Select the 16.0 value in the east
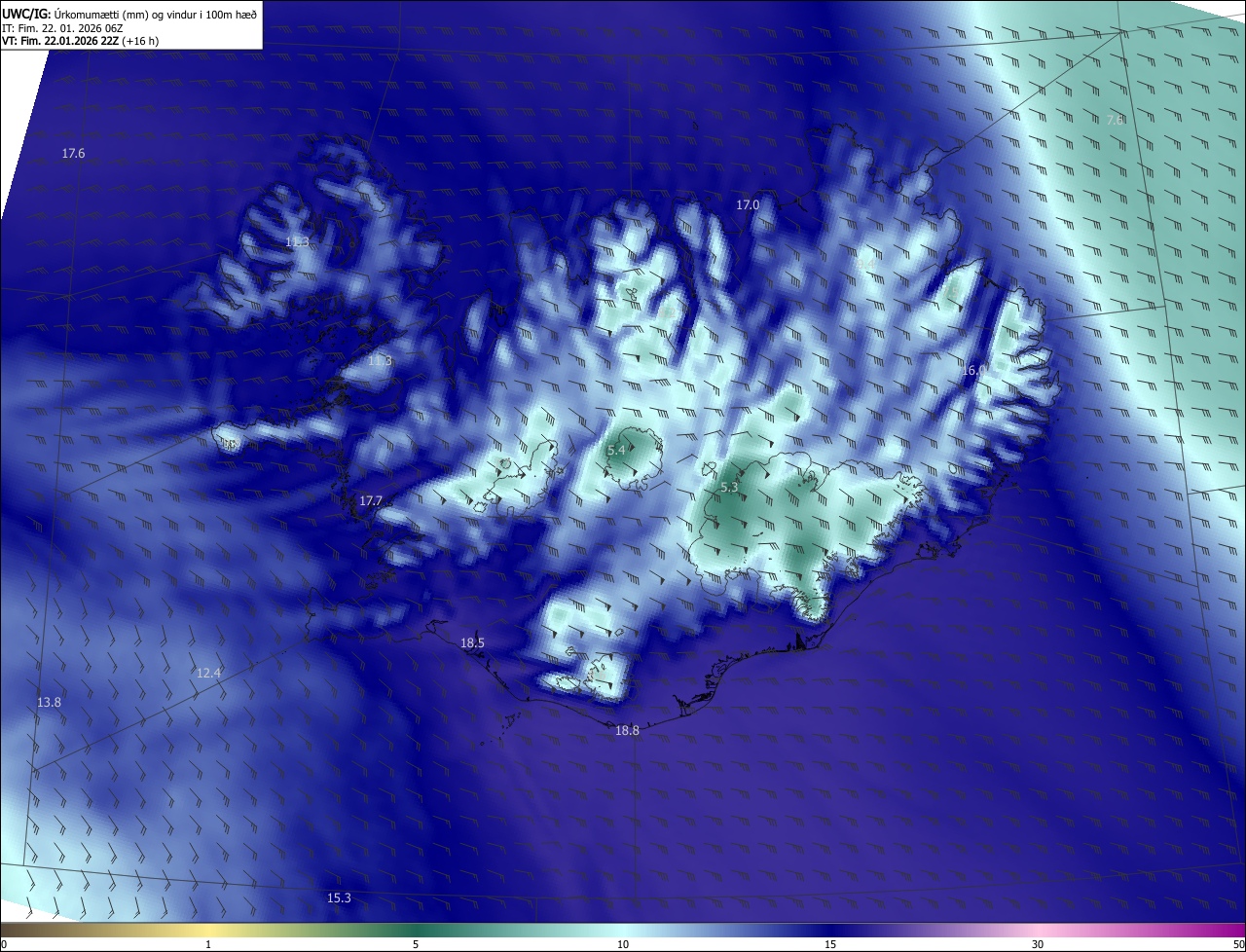Viewport: 1246px width, 952px height. tap(973, 370)
